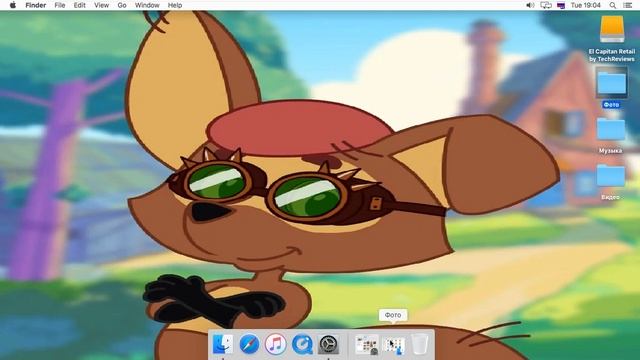This screenshot has width=640, height=360.
Task: Open the left folder stack in Dock
Action: click(367, 345)
